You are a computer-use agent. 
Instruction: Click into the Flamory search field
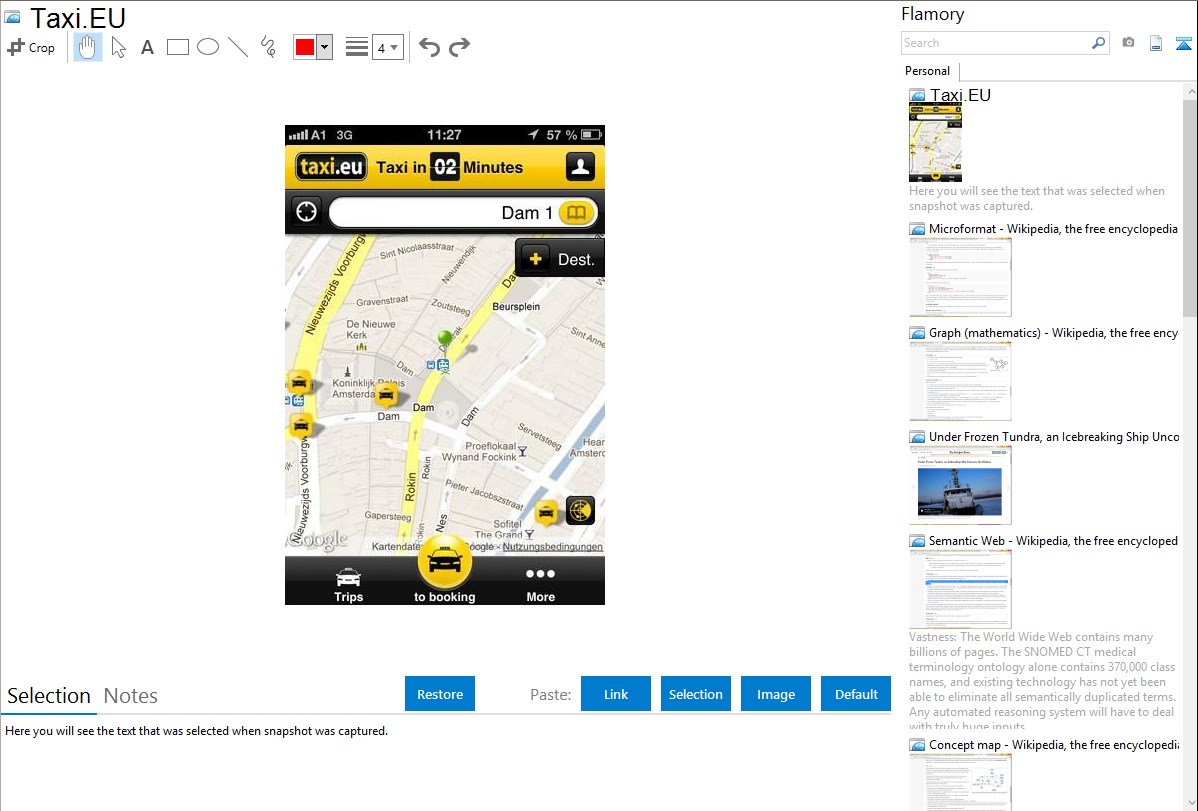coord(996,43)
